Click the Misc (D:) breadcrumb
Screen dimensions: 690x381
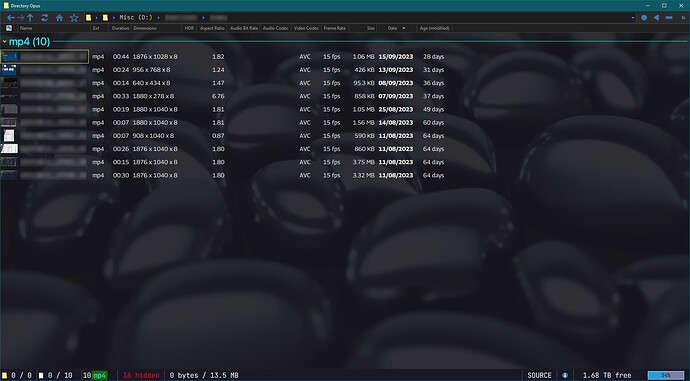(136, 18)
